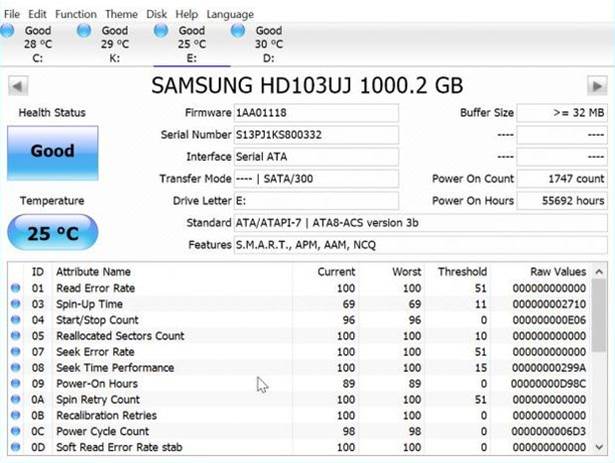Select the Seek Error Rate row
This screenshot has width=615, height=463.
tap(299, 352)
